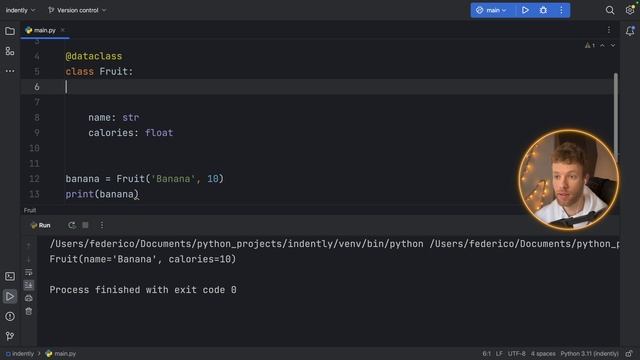
Task: Open editor tab options ellipsis
Action: 609,30
